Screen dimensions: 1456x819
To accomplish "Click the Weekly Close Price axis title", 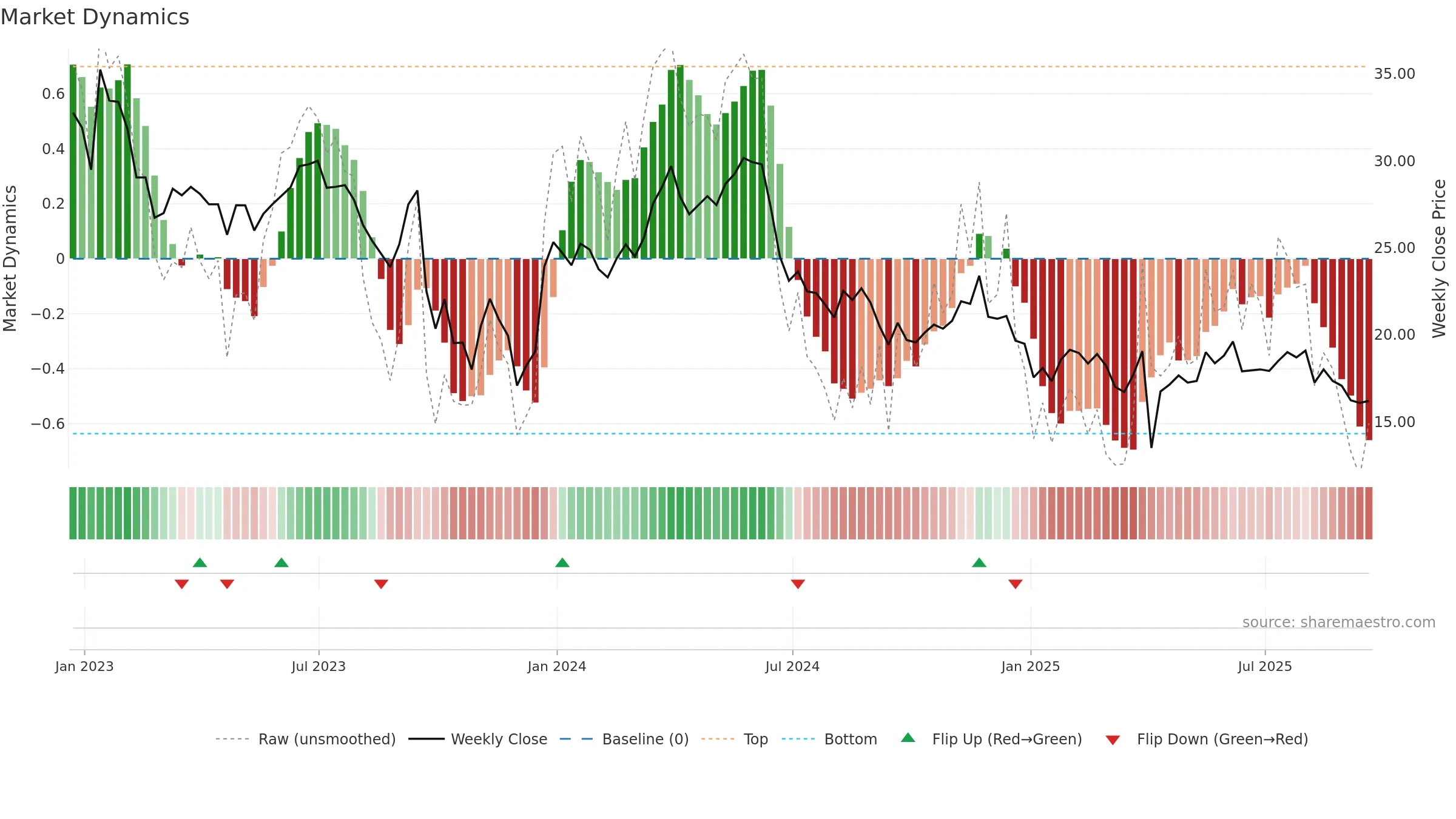I will [1439, 258].
